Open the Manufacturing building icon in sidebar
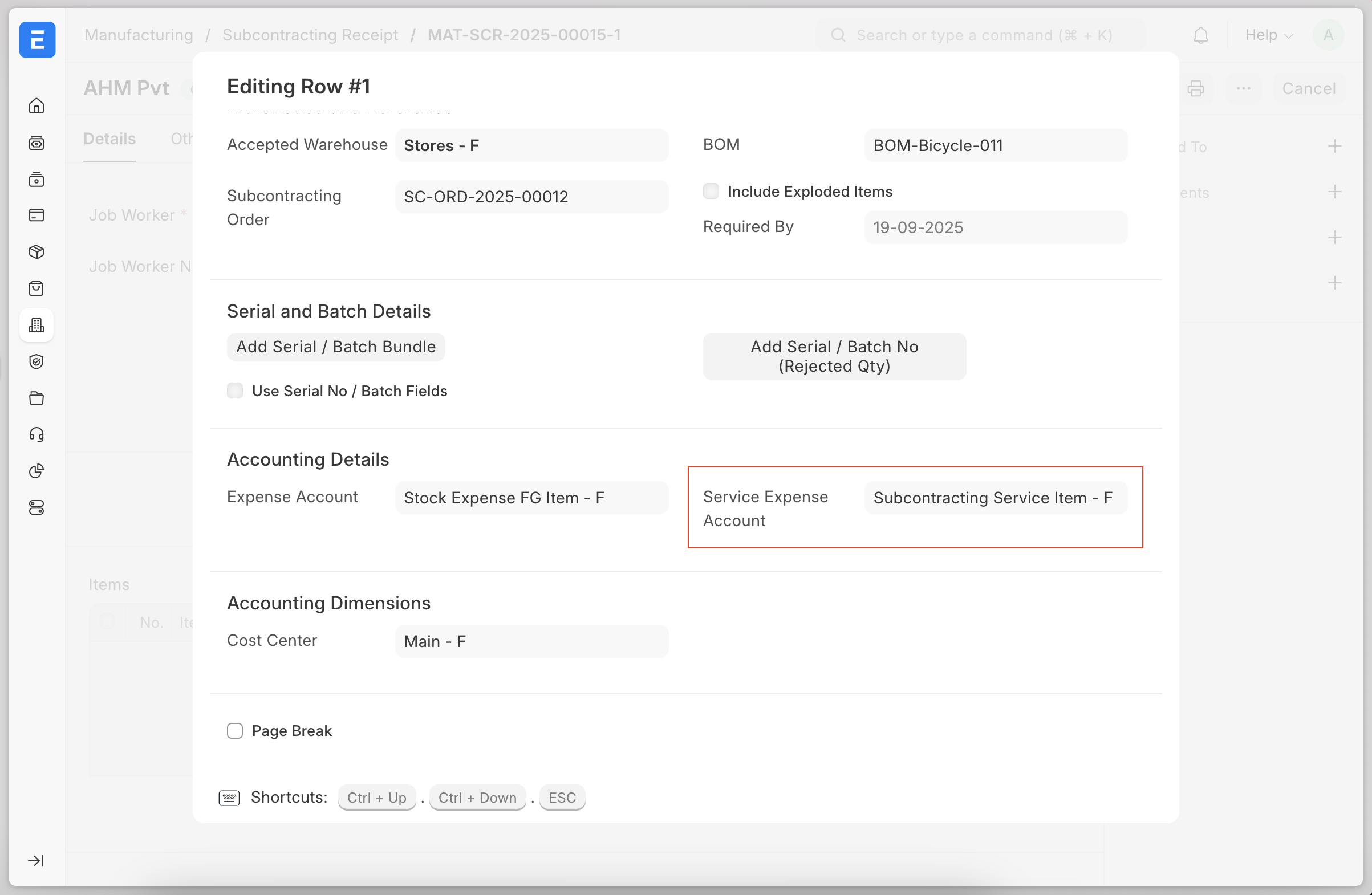 [x=36, y=325]
